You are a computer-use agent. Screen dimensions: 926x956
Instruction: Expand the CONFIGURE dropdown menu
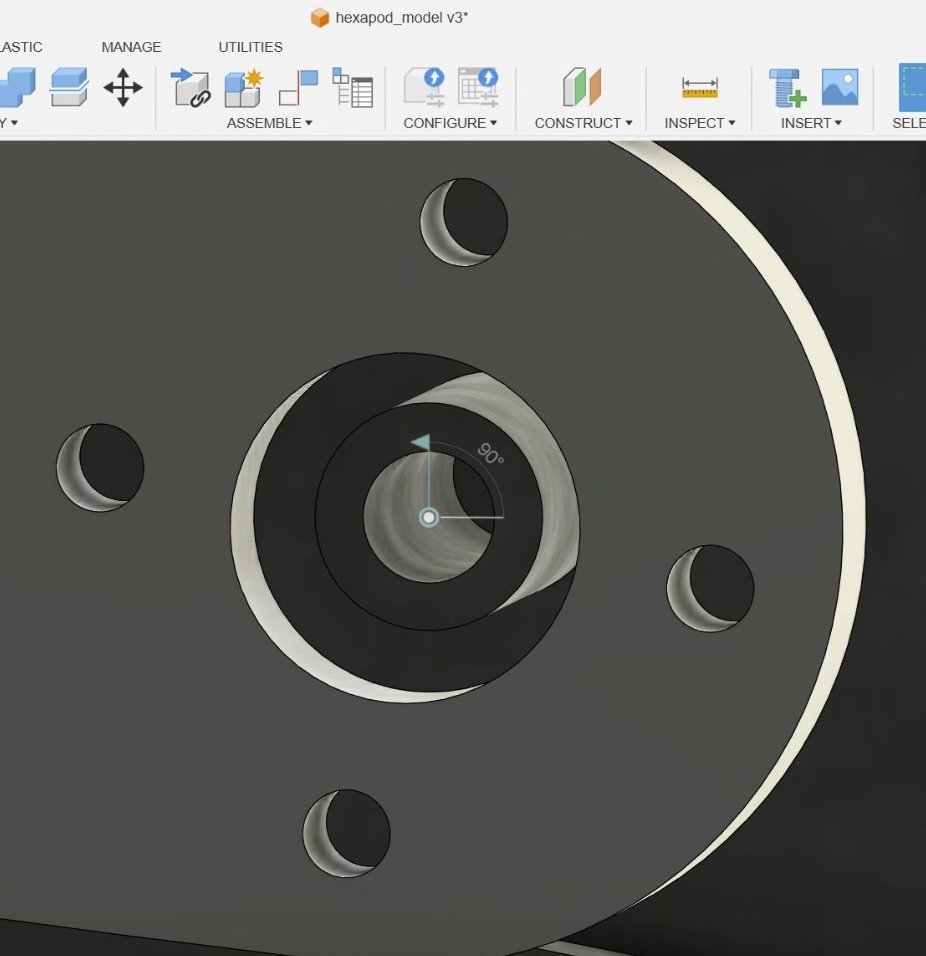coord(450,123)
